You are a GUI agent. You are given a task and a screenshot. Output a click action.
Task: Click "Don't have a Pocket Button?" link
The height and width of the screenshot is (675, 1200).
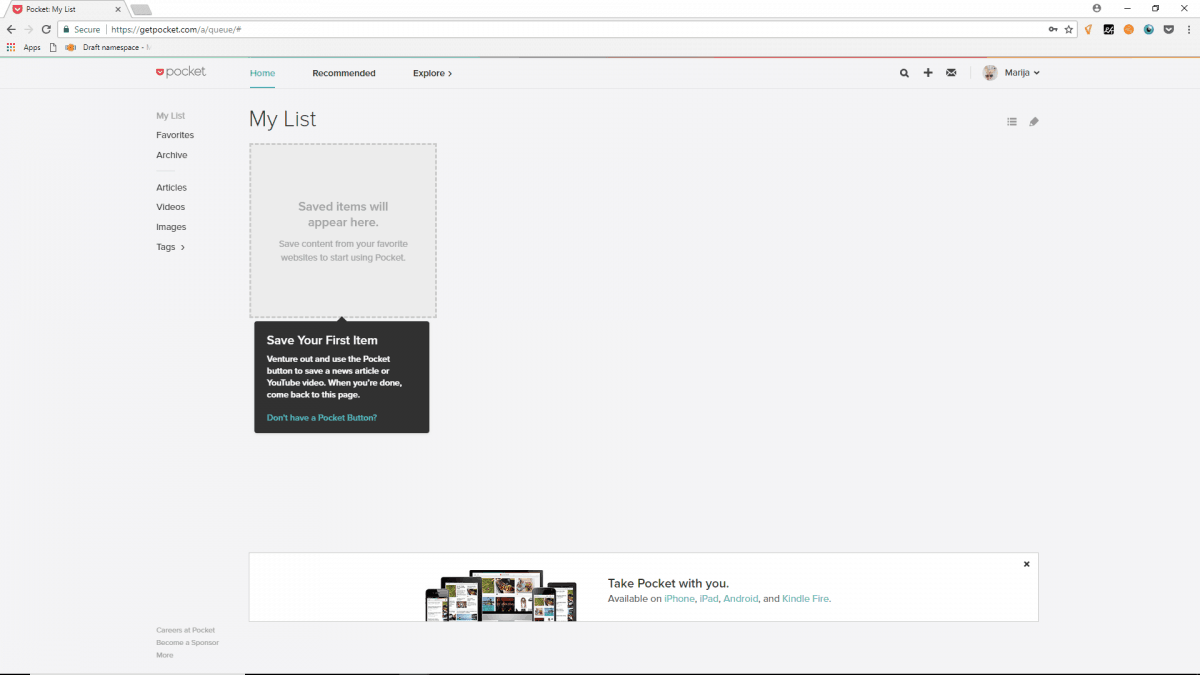(x=322, y=417)
